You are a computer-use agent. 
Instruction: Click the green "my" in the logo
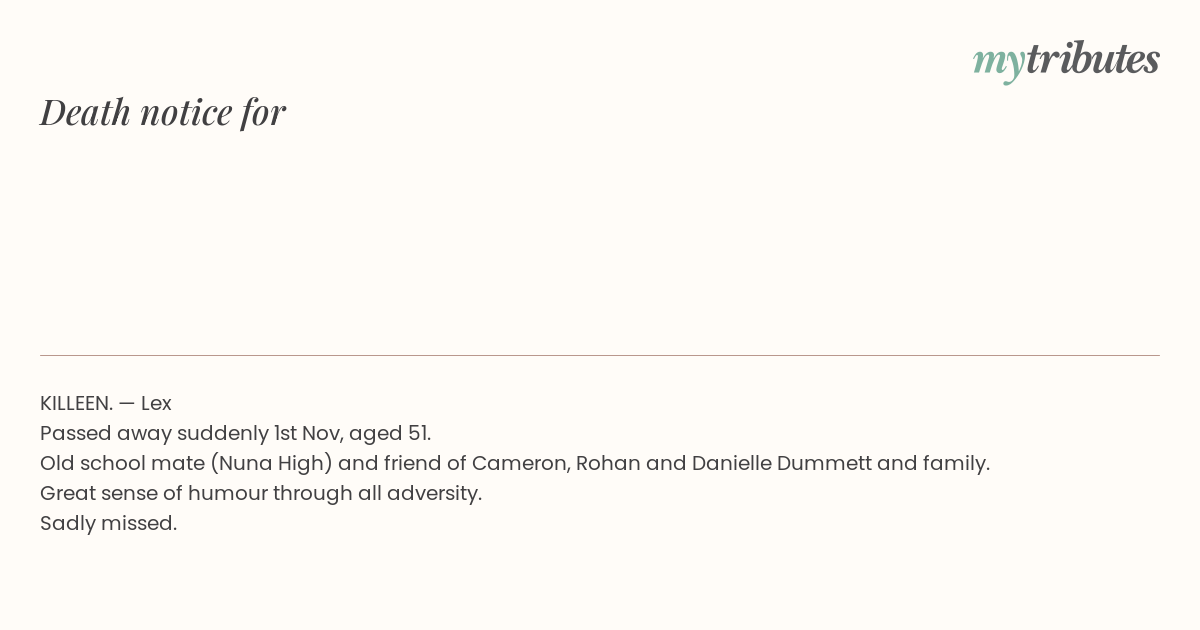(998, 61)
